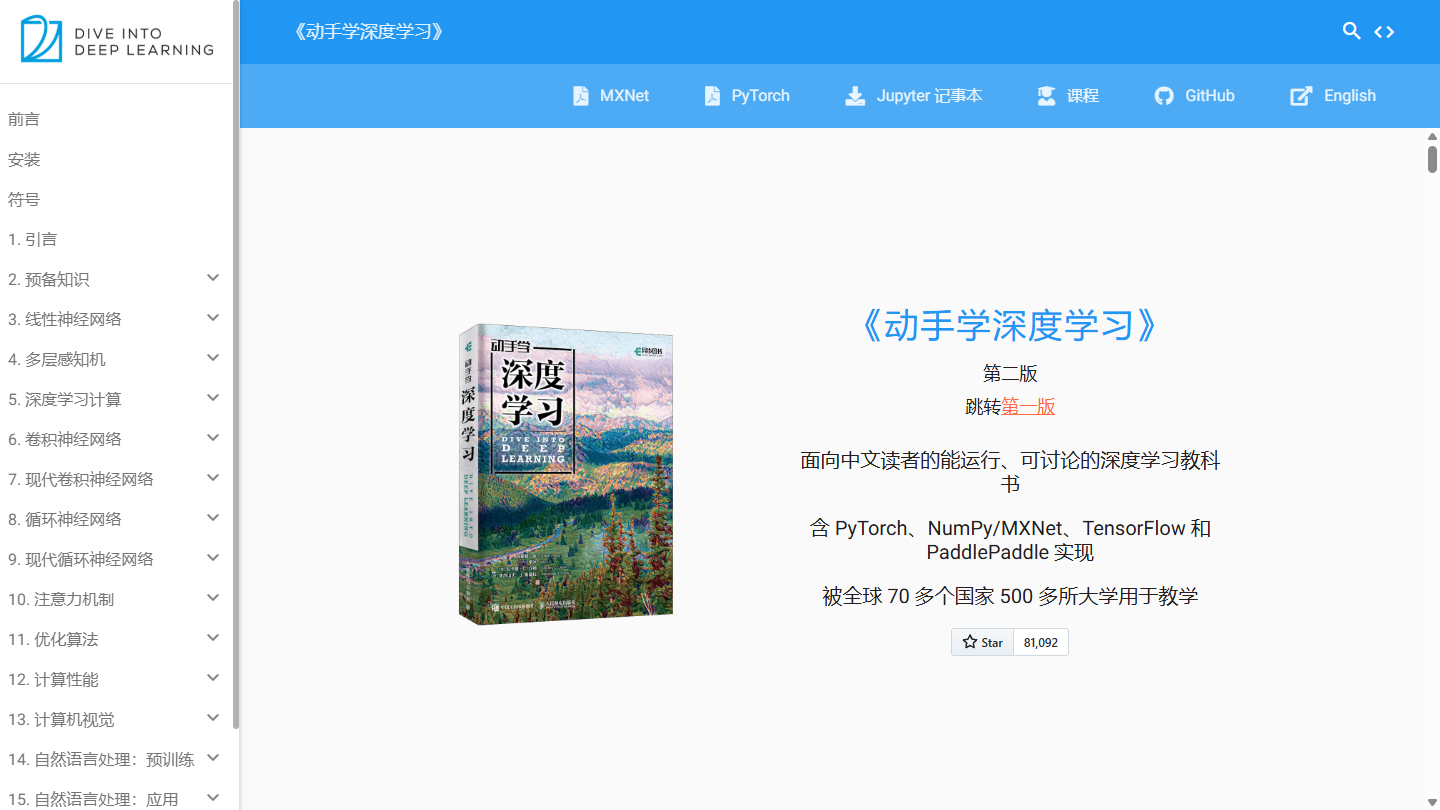
Task: Click the MXNet PDF icon
Action: [581, 96]
